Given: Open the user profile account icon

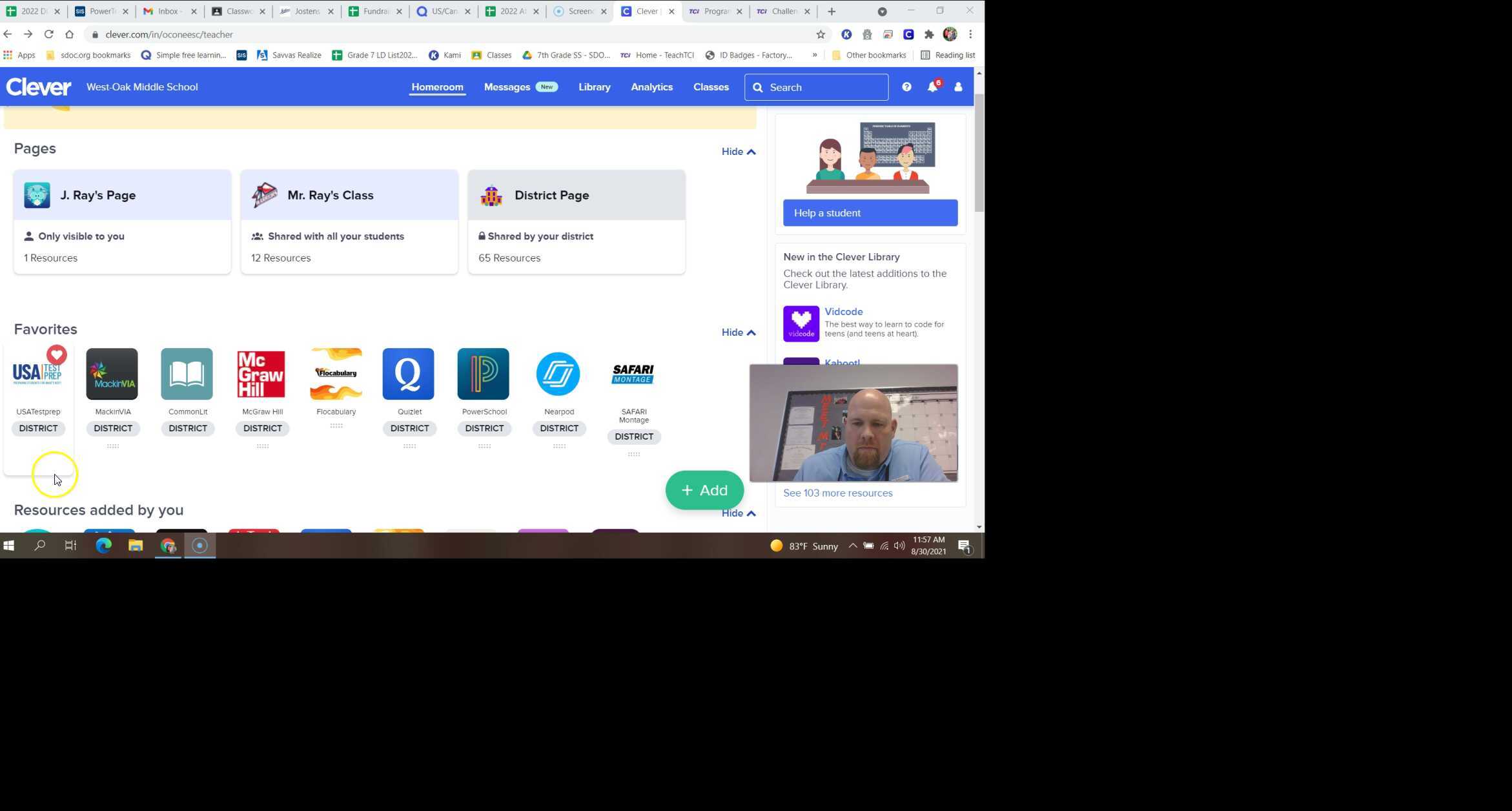Looking at the screenshot, I should (958, 87).
